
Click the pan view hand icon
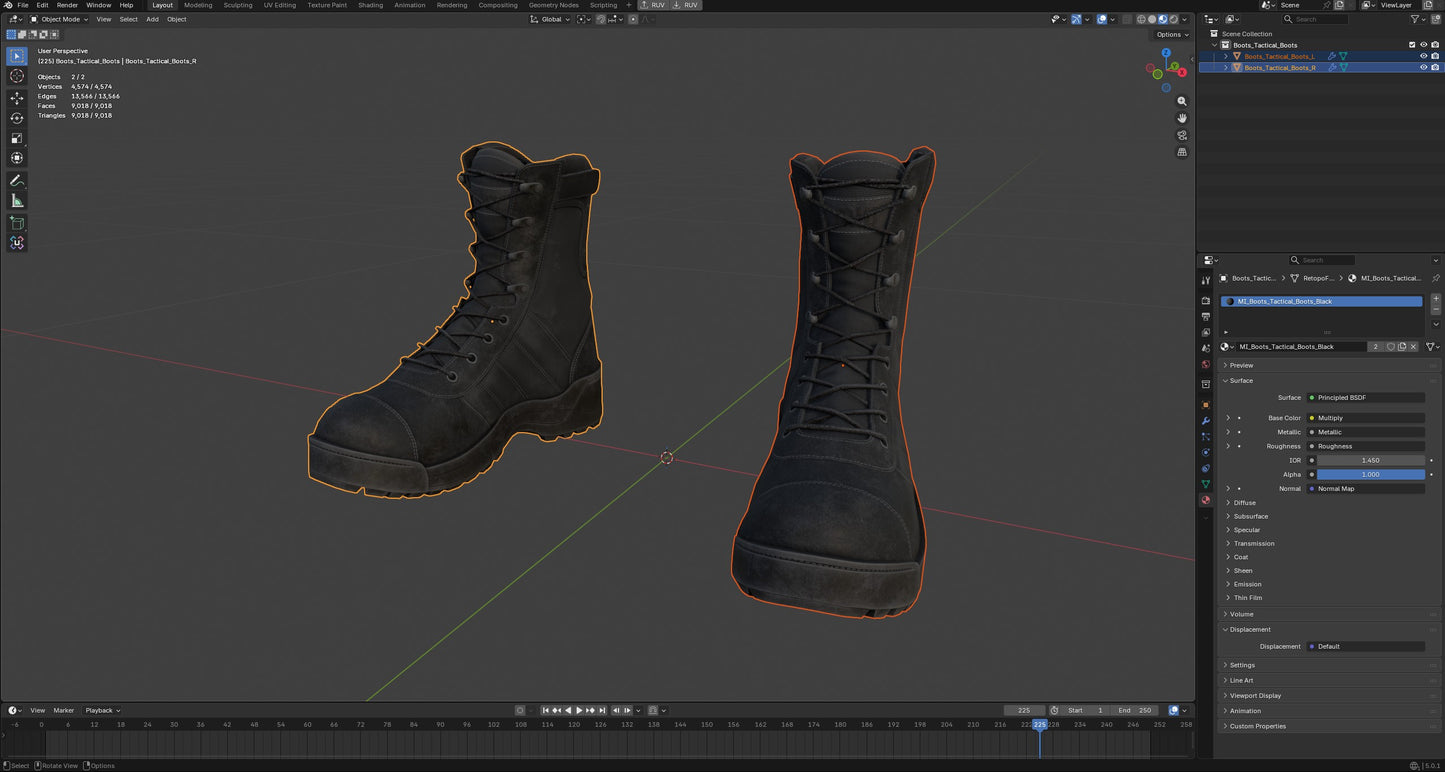(x=1182, y=118)
